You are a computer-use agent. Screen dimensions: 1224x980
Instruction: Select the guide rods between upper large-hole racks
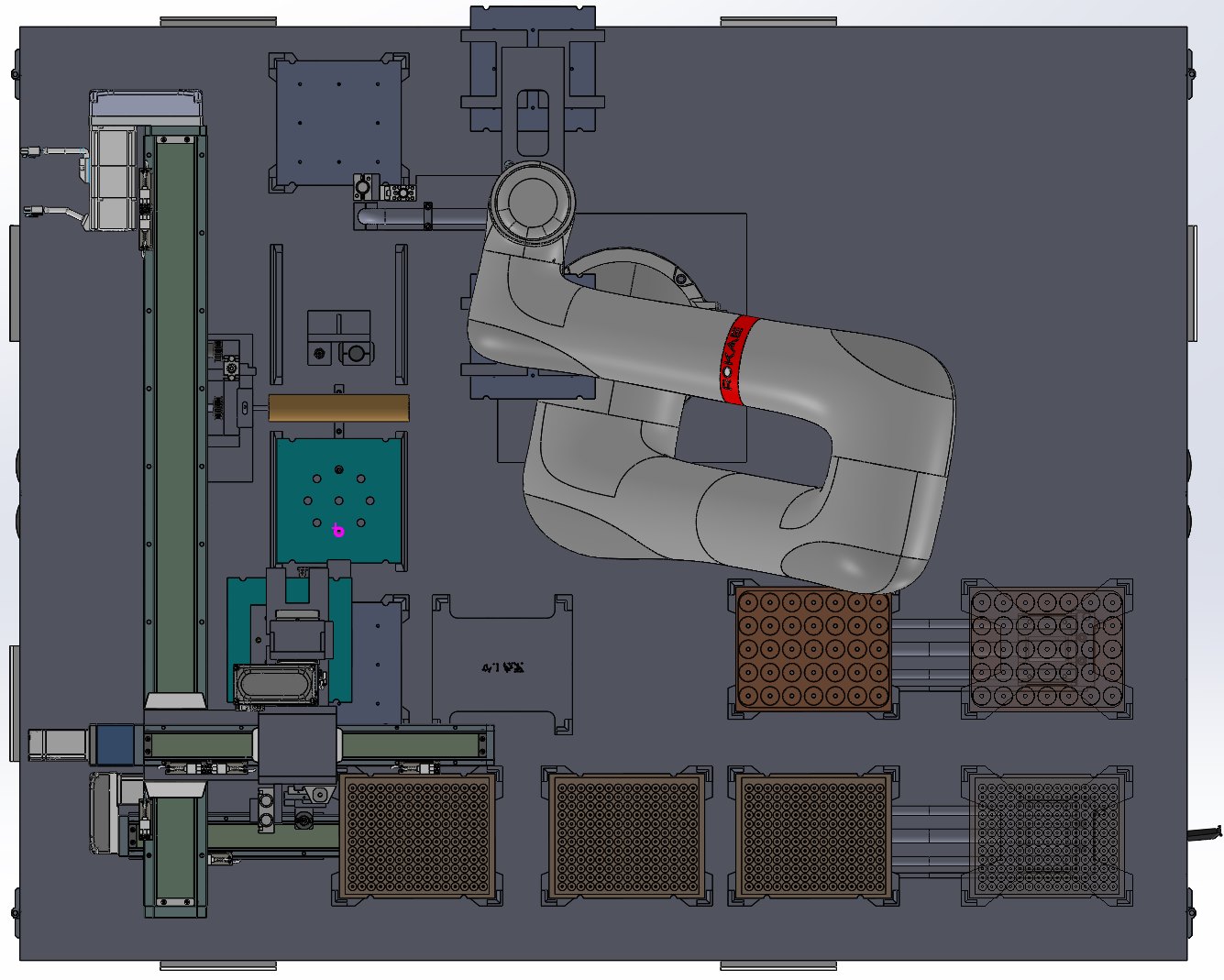[928, 649]
